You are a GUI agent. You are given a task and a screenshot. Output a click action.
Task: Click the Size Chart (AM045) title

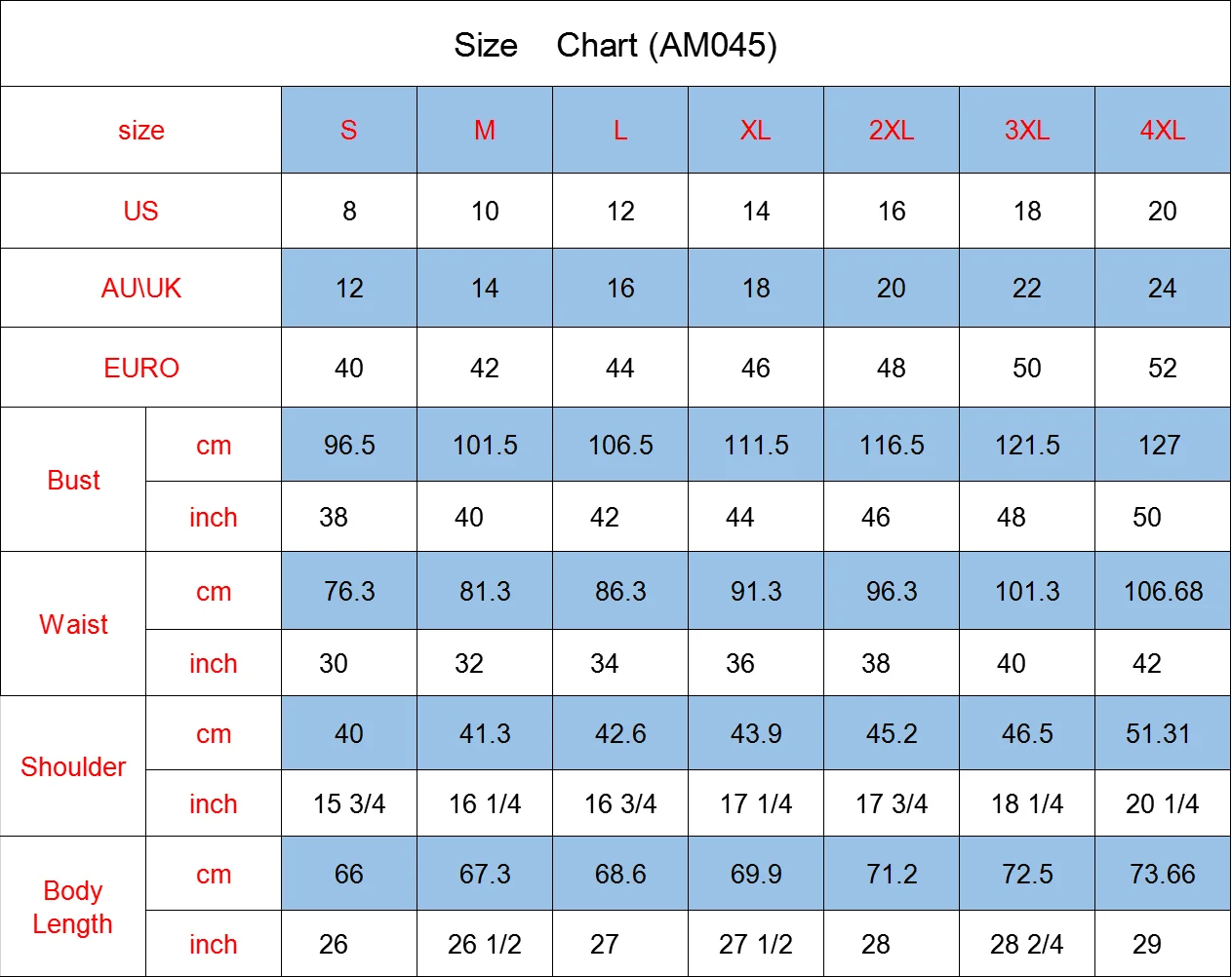(616, 45)
